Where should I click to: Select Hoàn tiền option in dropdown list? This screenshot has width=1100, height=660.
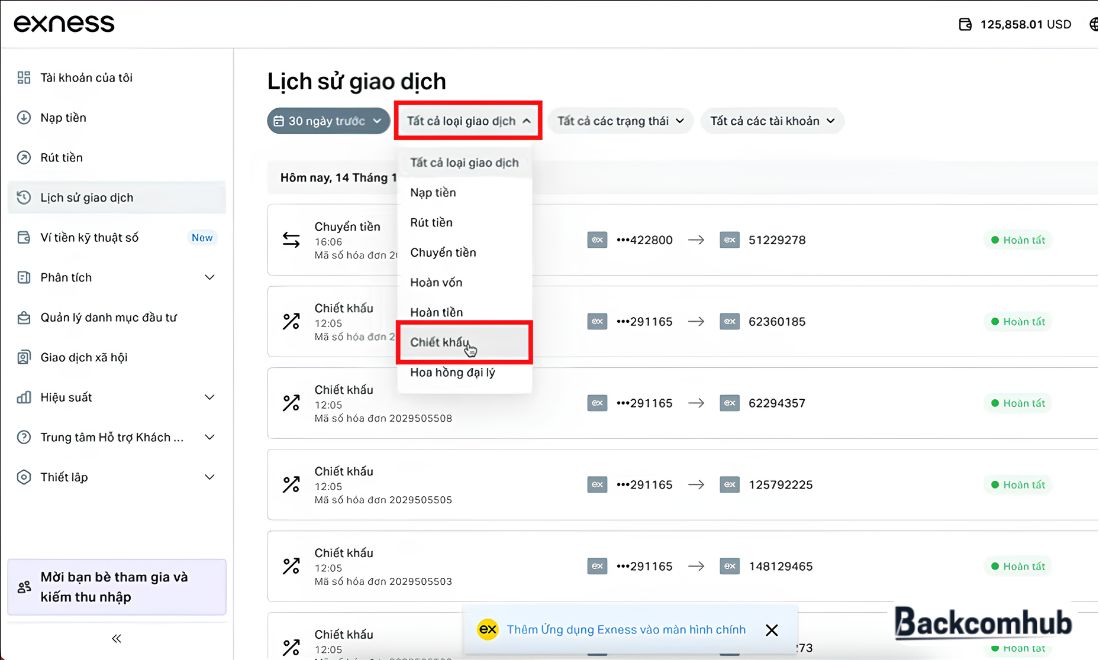(x=464, y=313)
